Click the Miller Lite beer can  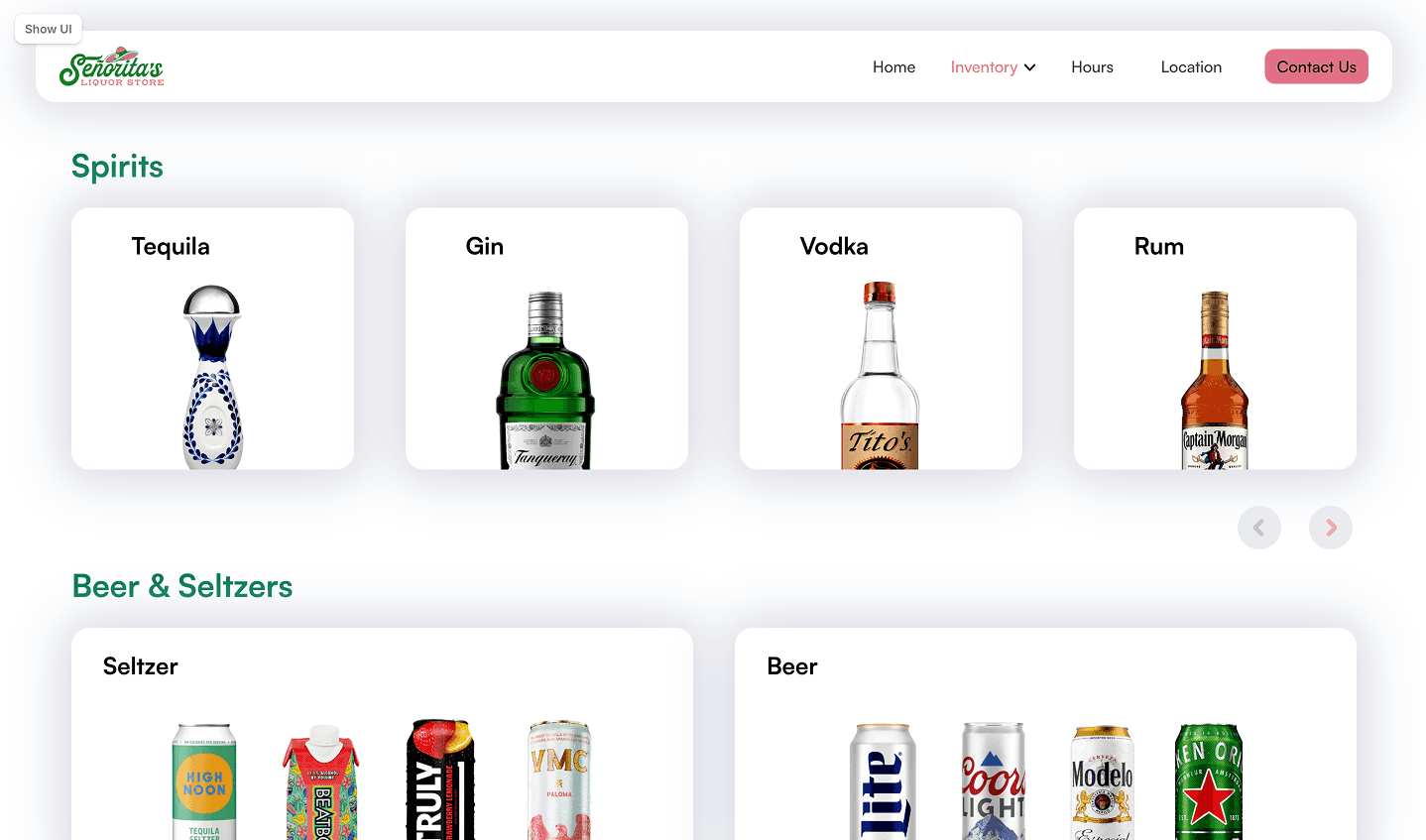pyautogui.click(x=883, y=781)
